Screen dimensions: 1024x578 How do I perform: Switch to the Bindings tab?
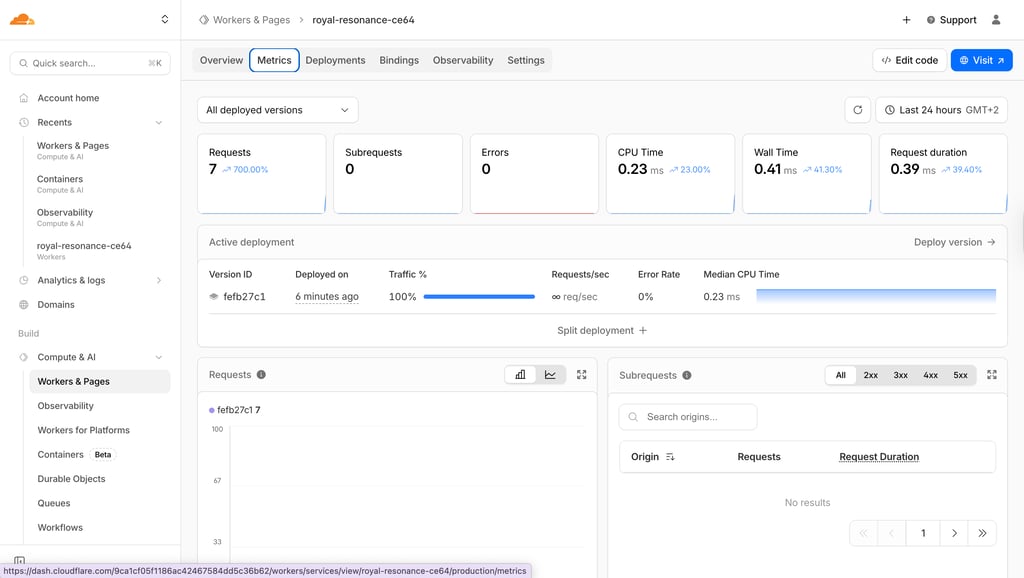(x=399, y=60)
